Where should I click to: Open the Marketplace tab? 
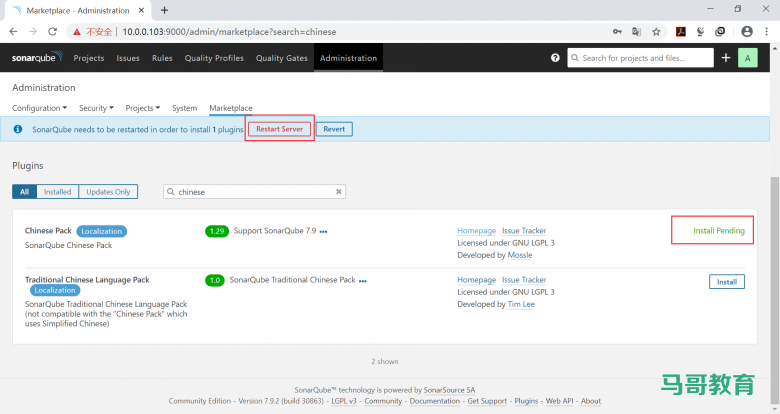pos(231,108)
